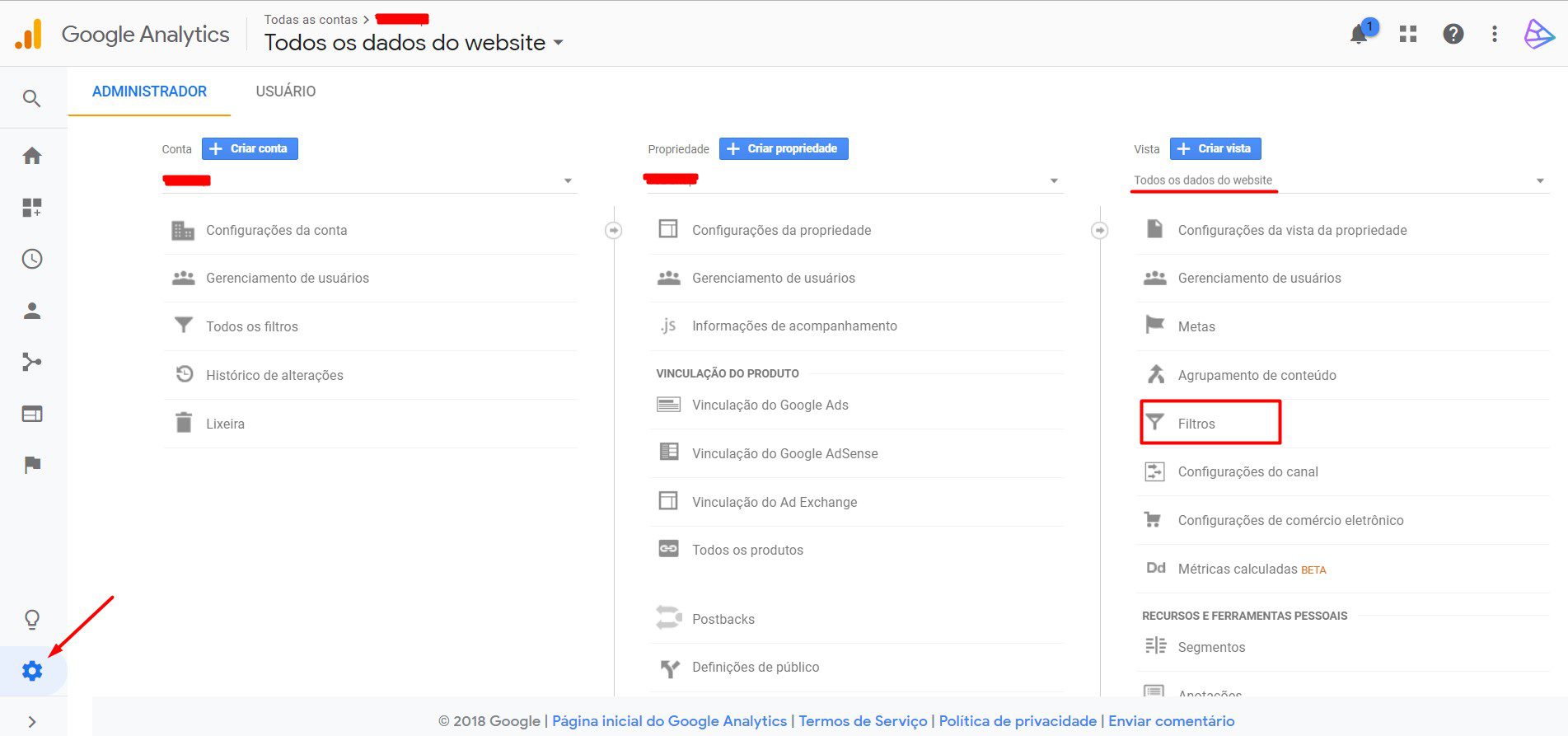This screenshot has height=736, width=1568.
Task: Click arrow between Propriedade and Vista columns
Action: click(x=1100, y=231)
